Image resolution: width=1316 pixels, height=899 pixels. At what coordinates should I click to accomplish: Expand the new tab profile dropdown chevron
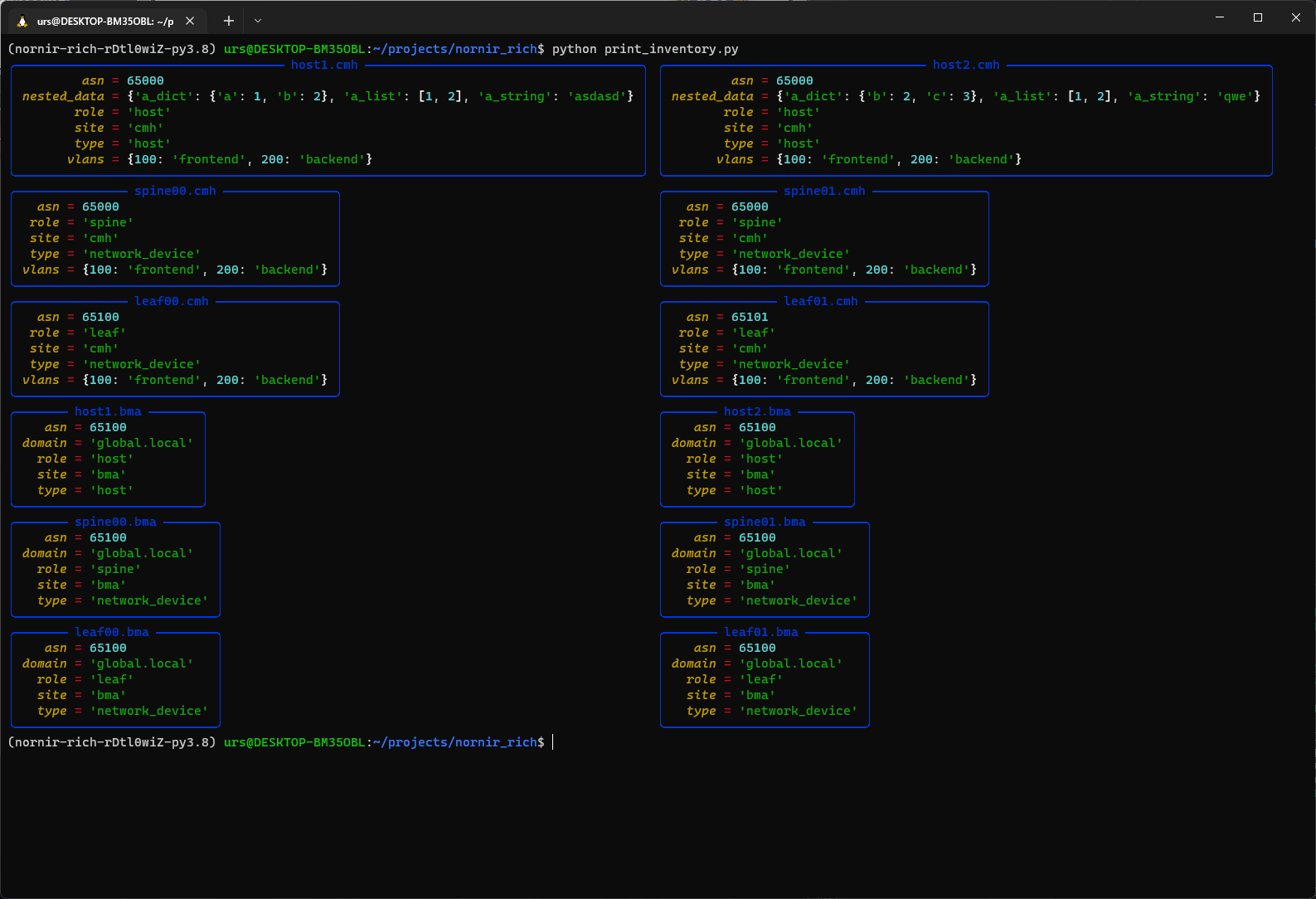[x=258, y=21]
